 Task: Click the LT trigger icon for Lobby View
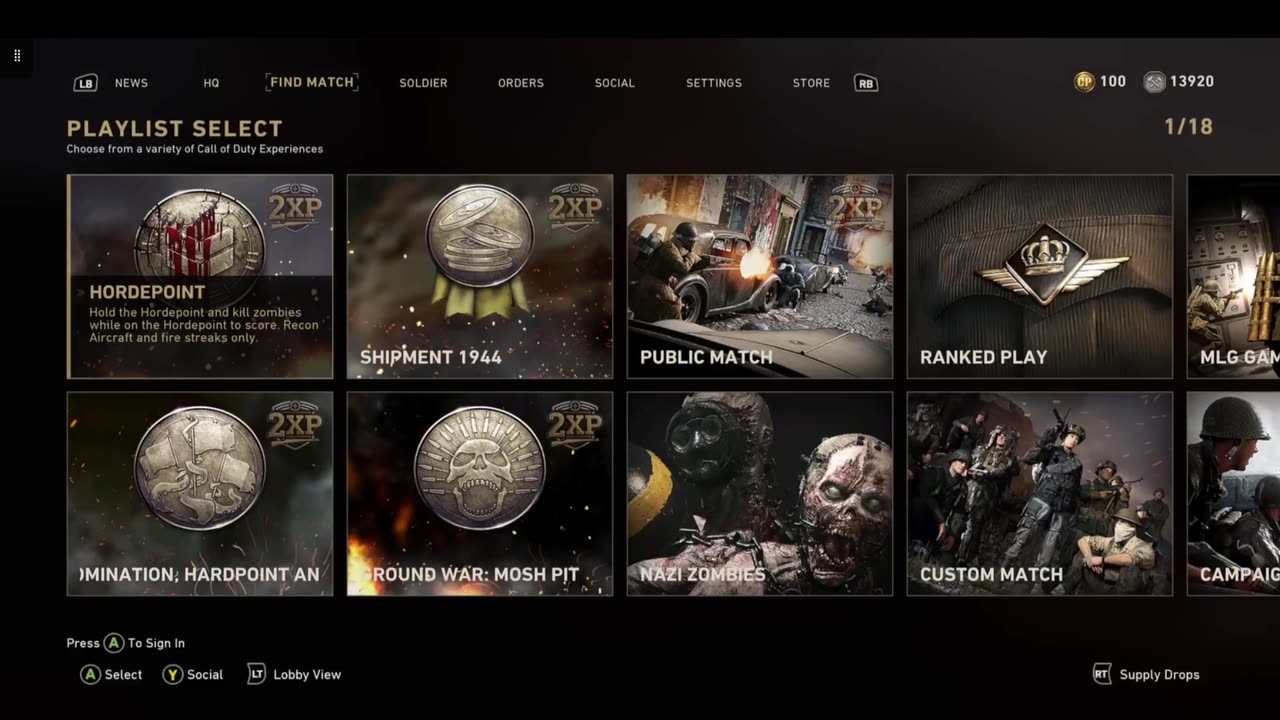[x=257, y=674]
